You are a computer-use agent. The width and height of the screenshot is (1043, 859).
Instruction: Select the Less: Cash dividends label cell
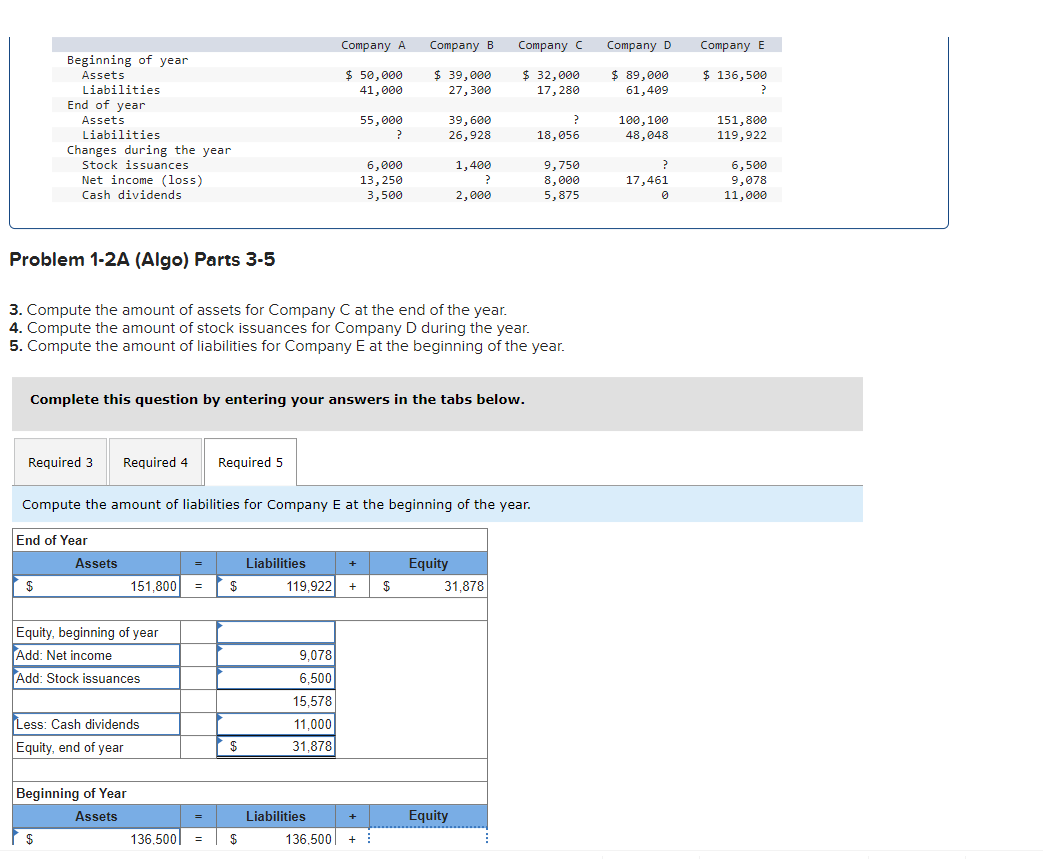pos(96,723)
